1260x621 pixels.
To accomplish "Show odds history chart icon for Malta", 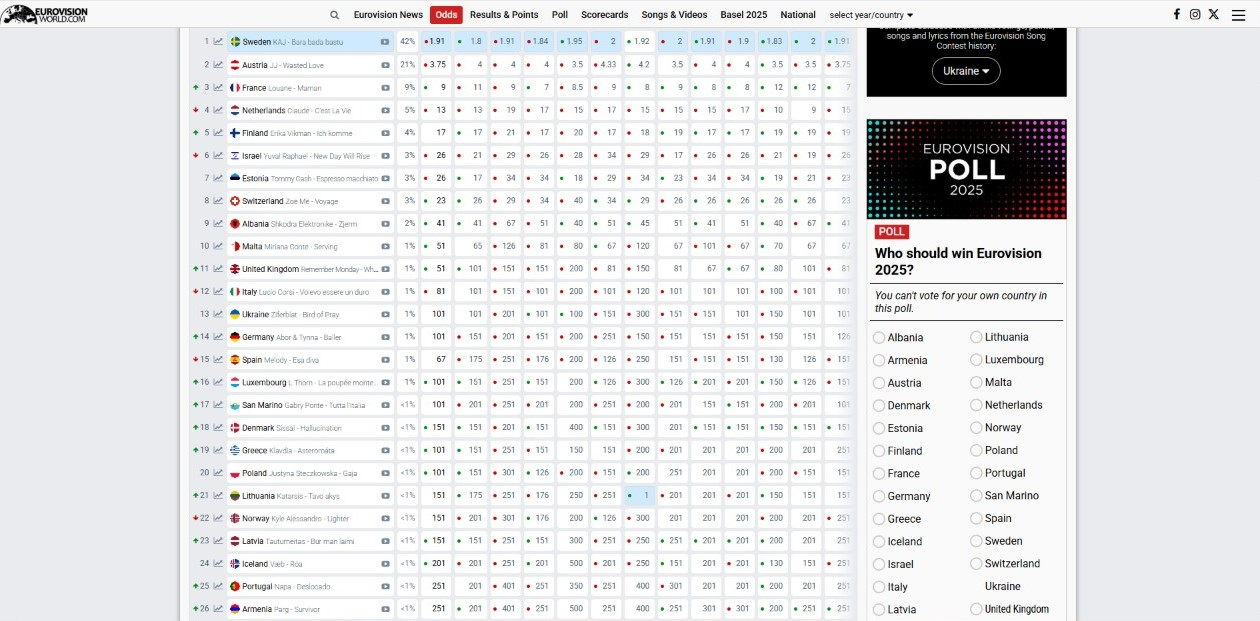I will (x=218, y=246).
